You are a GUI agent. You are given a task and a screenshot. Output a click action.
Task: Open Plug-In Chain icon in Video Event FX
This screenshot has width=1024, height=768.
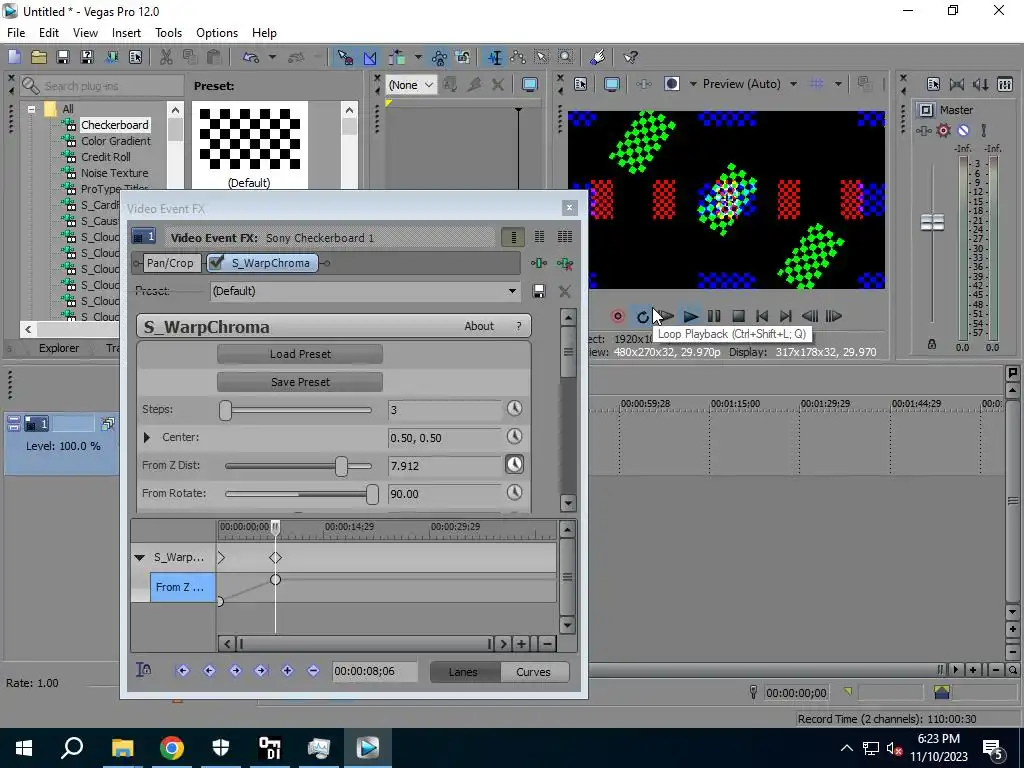coord(539,263)
